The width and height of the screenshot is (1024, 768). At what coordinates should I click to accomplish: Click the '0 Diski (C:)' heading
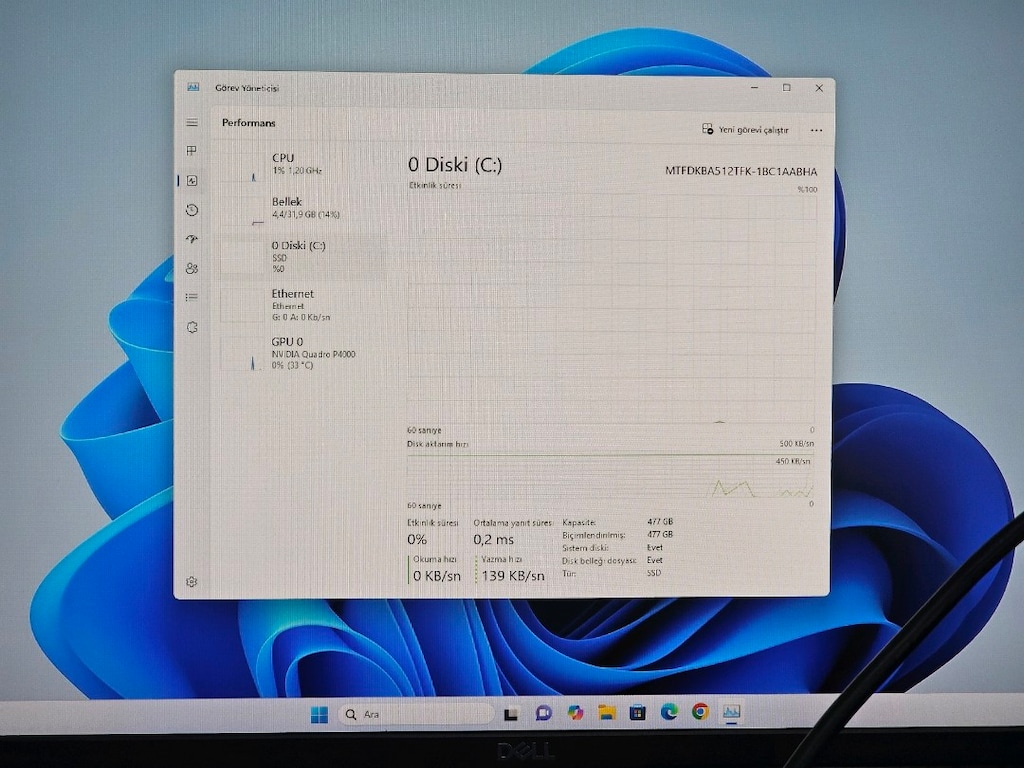(455, 165)
